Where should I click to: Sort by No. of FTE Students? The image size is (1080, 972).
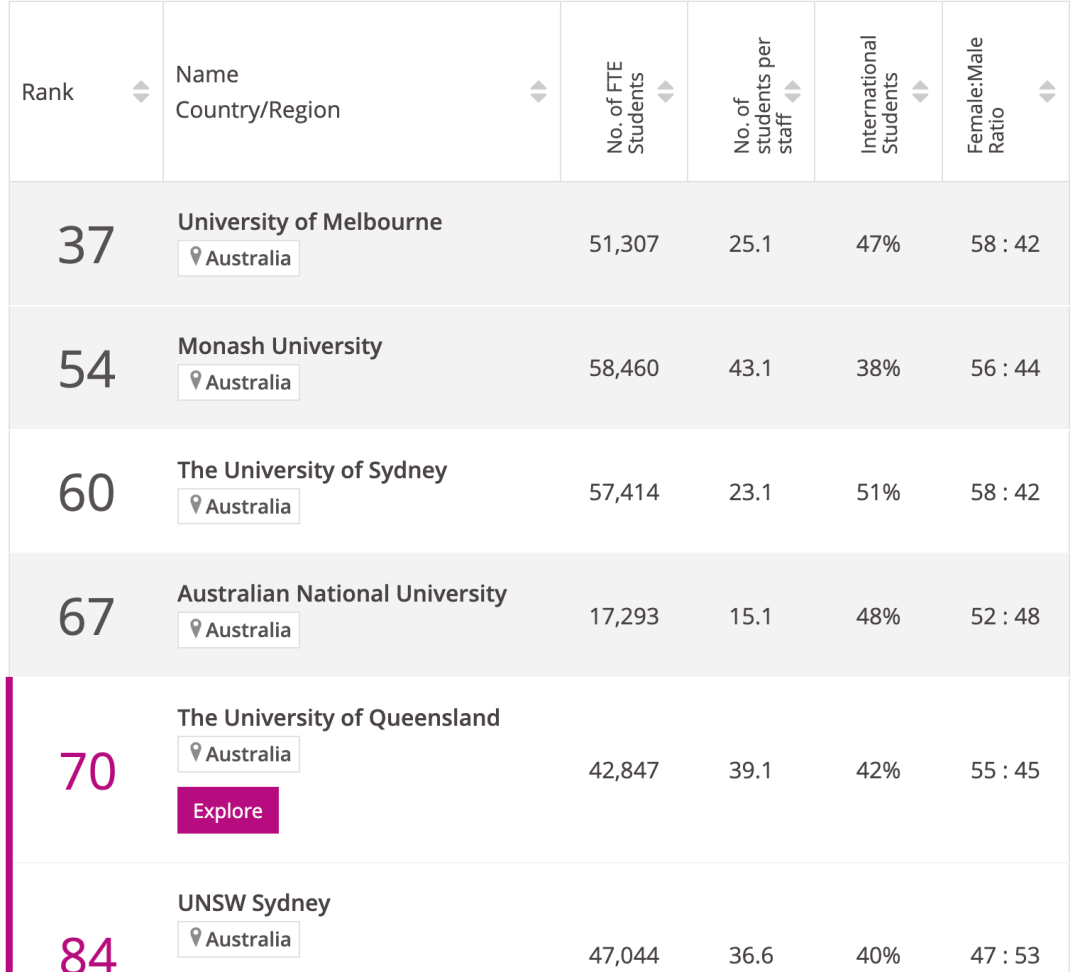tap(665, 92)
